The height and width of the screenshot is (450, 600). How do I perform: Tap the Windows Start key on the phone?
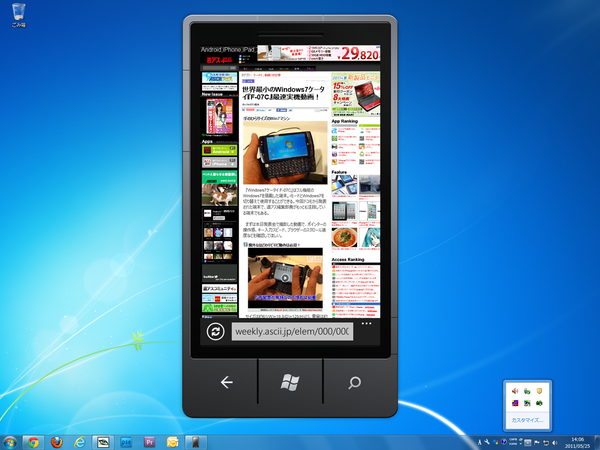pos(290,382)
